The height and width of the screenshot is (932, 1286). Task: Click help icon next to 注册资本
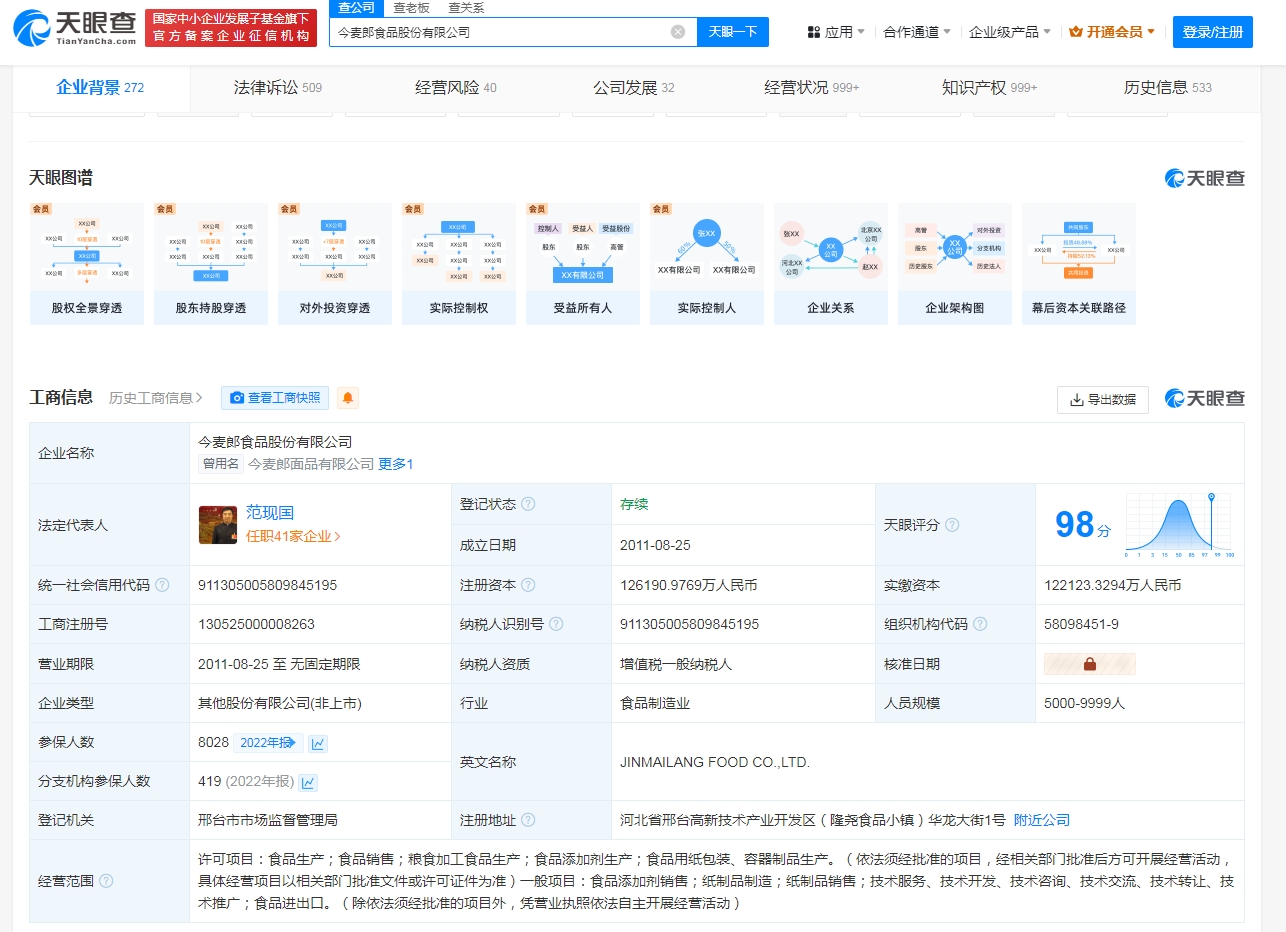click(528, 585)
